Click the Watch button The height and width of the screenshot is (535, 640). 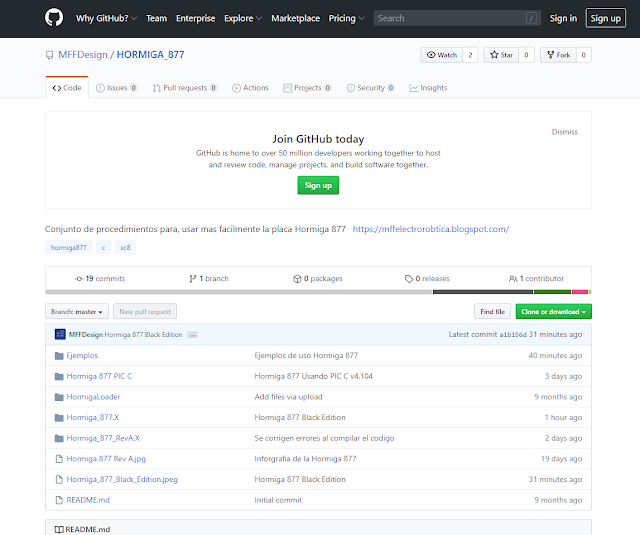[x=442, y=55]
